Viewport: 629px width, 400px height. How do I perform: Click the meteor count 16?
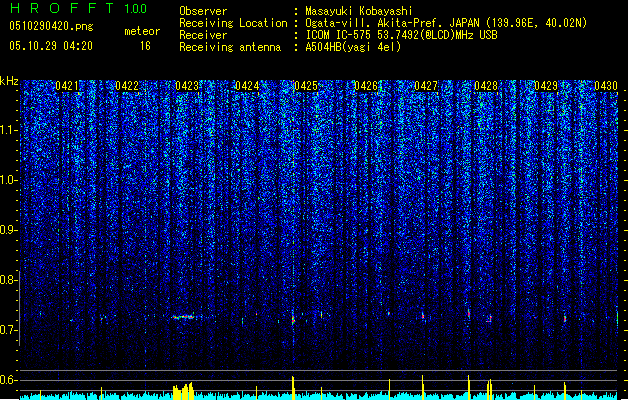pos(145,46)
